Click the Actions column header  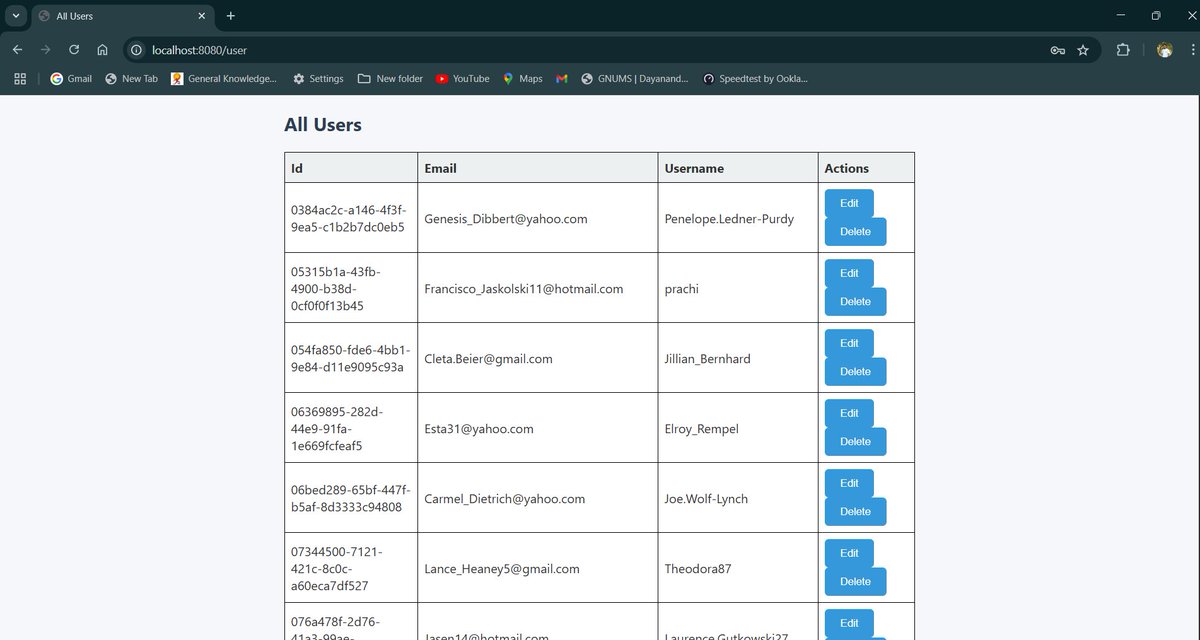coord(866,168)
